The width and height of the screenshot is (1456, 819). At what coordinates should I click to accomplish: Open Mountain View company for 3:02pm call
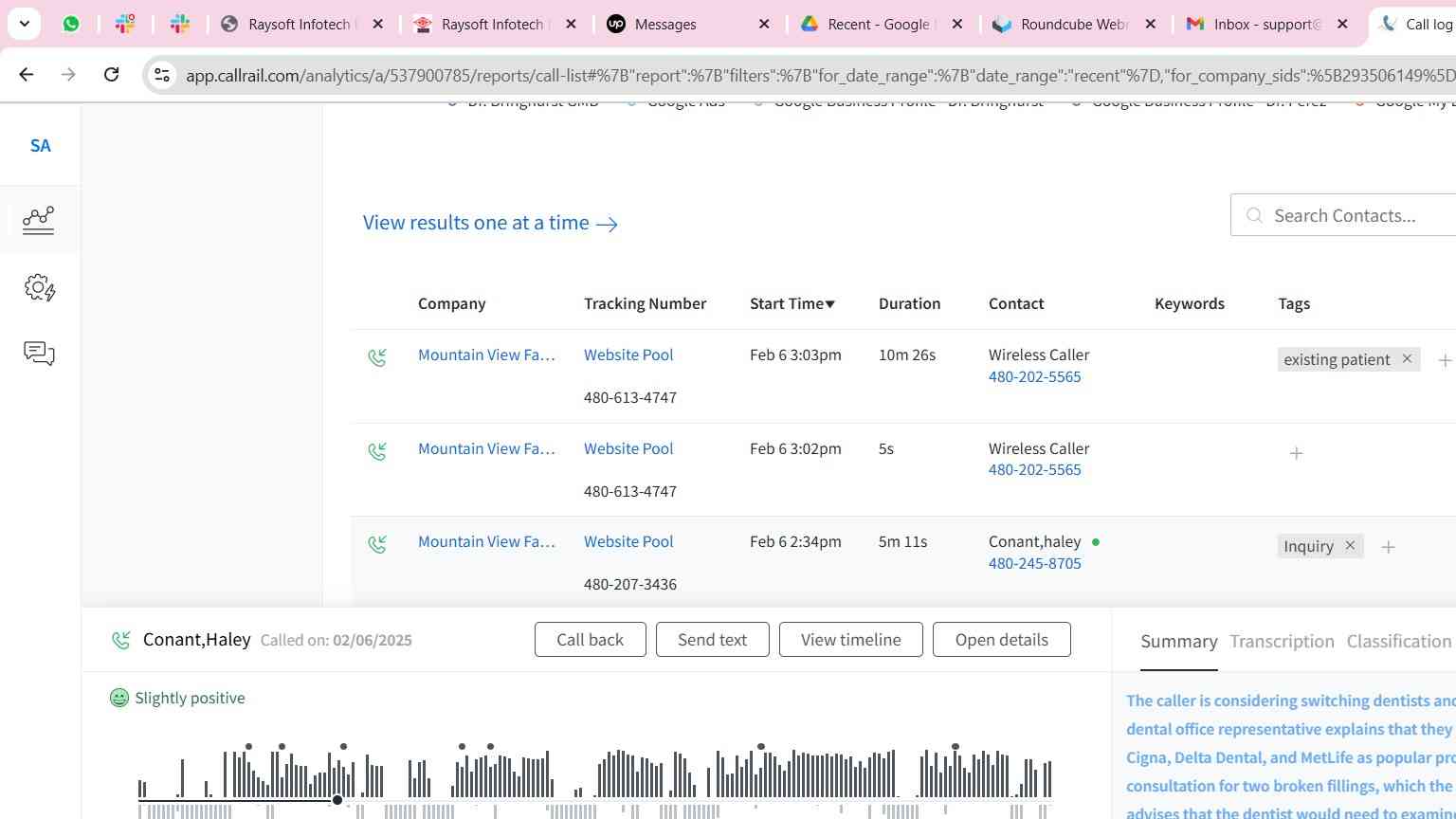pyautogui.click(x=486, y=448)
